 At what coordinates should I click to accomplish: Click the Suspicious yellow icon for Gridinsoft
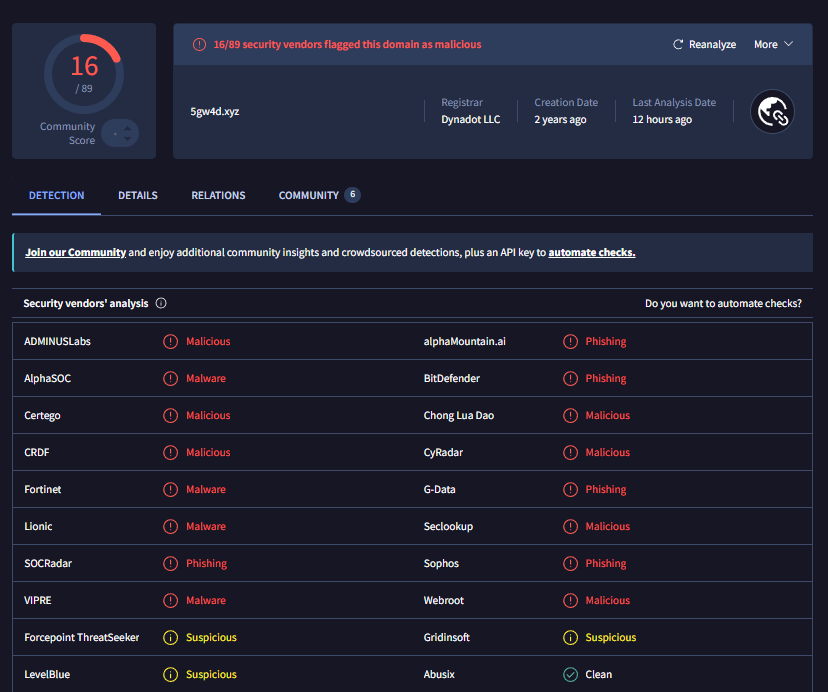point(570,637)
